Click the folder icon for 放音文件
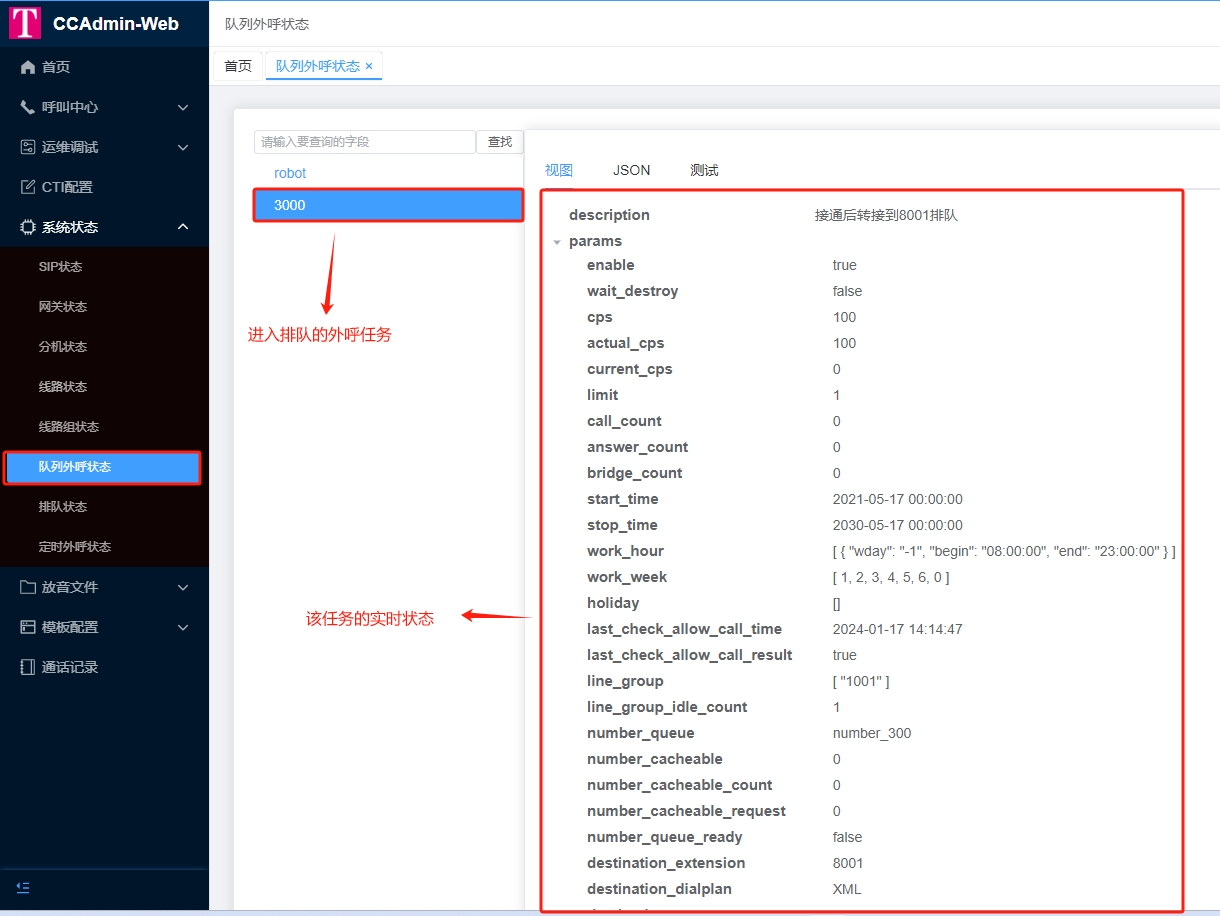 tap(28, 587)
